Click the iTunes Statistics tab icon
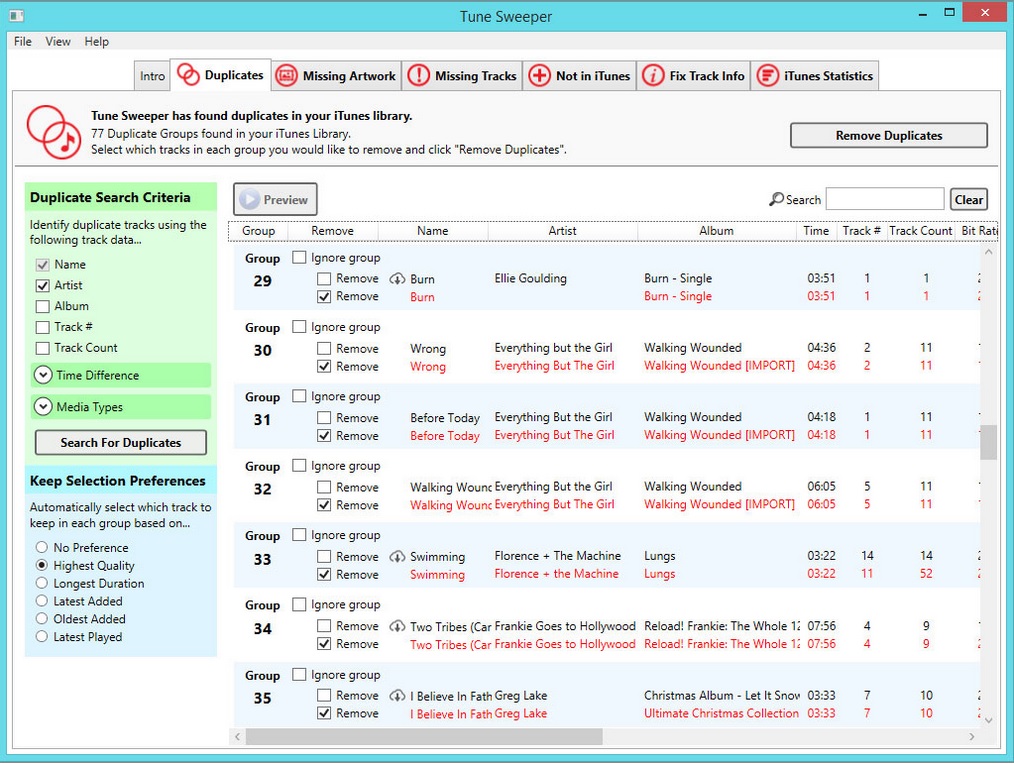 pyautogui.click(x=767, y=76)
